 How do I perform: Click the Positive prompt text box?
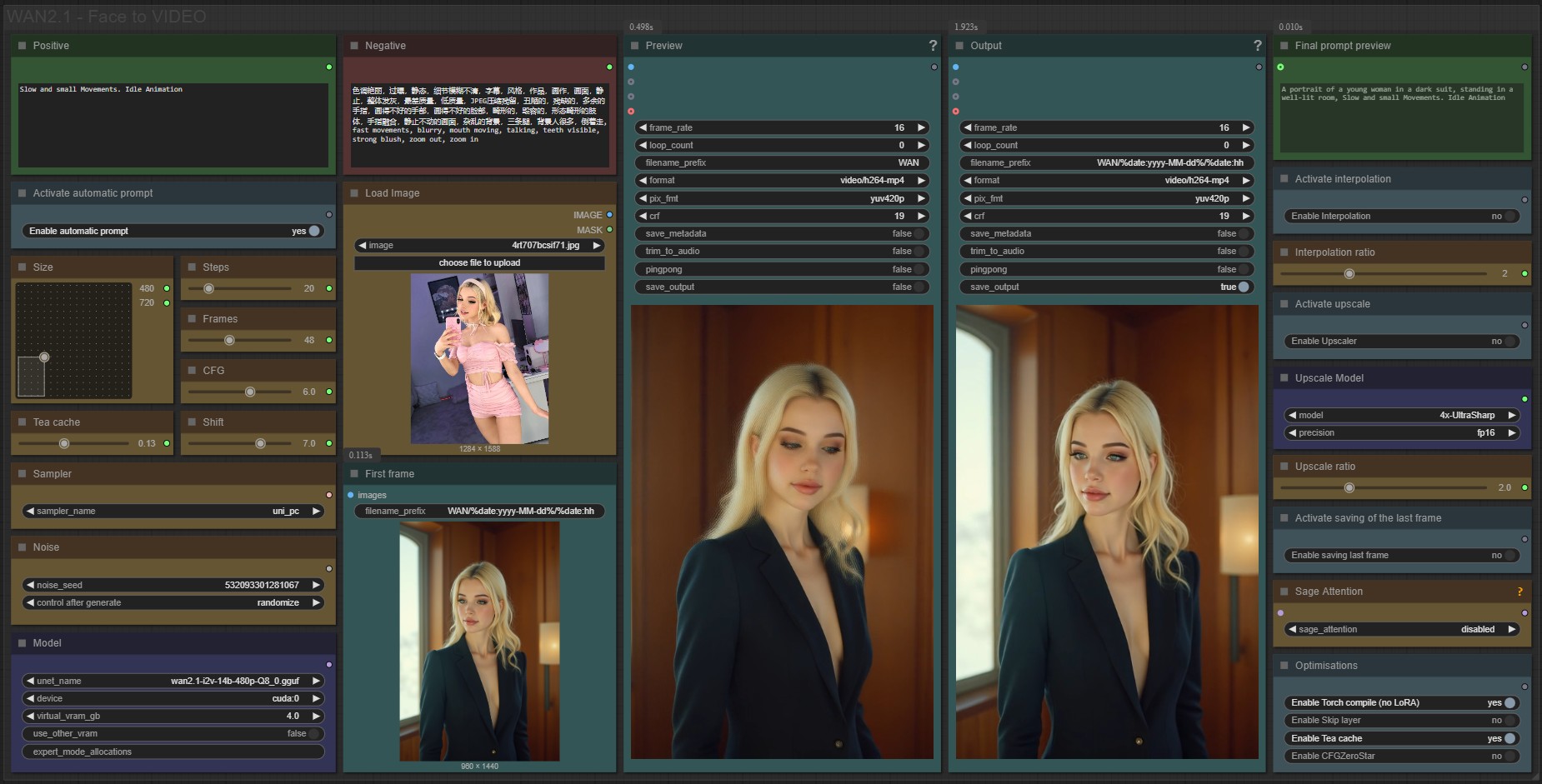[173, 125]
